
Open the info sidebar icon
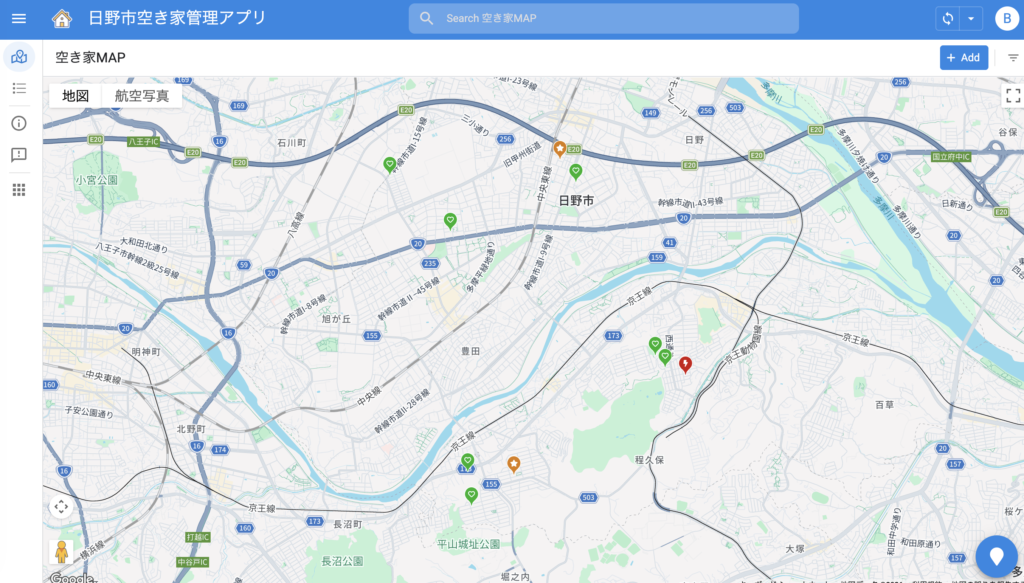point(19,123)
